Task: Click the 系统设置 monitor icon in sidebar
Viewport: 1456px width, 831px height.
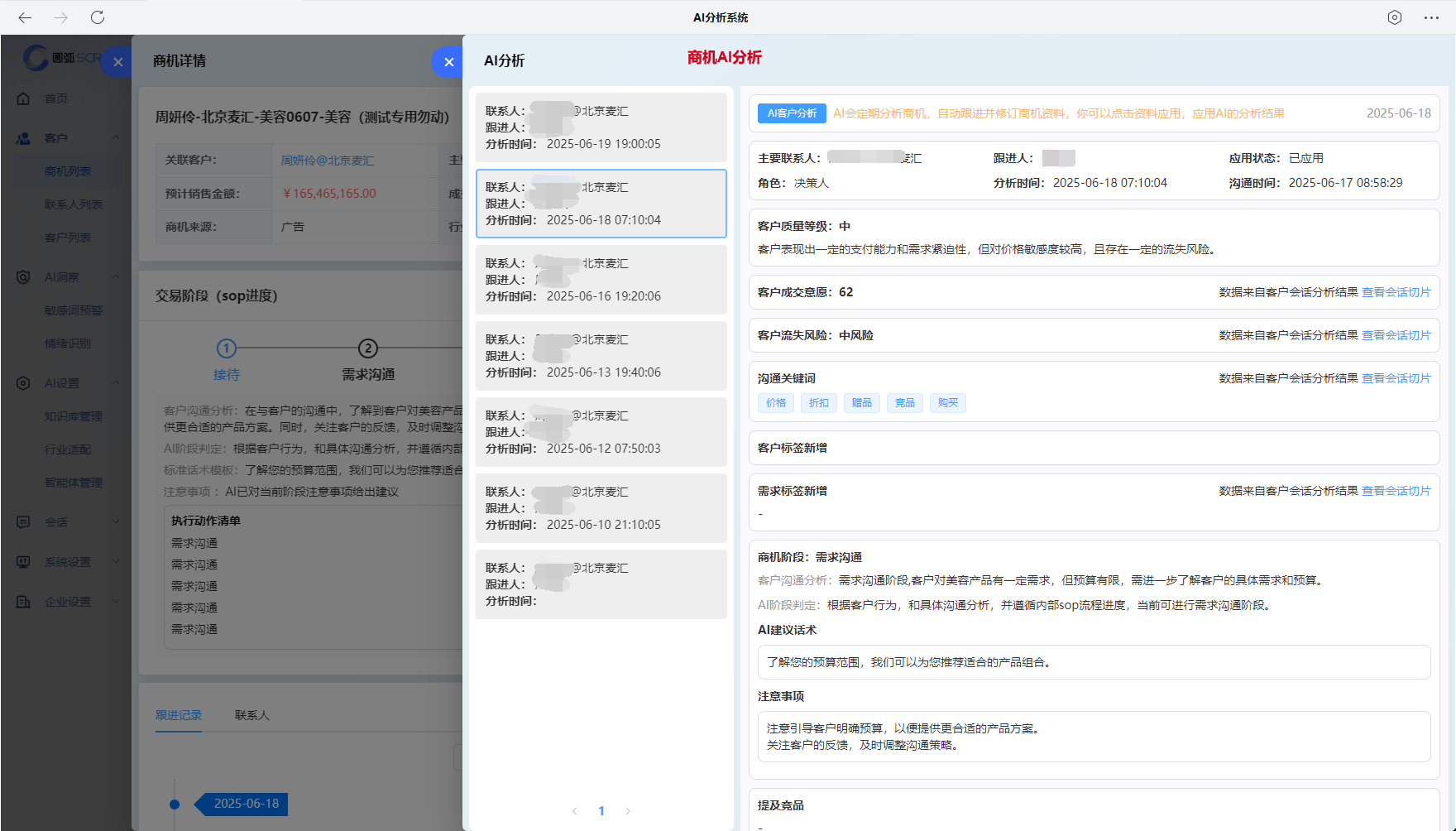Action: pyautogui.click(x=23, y=562)
